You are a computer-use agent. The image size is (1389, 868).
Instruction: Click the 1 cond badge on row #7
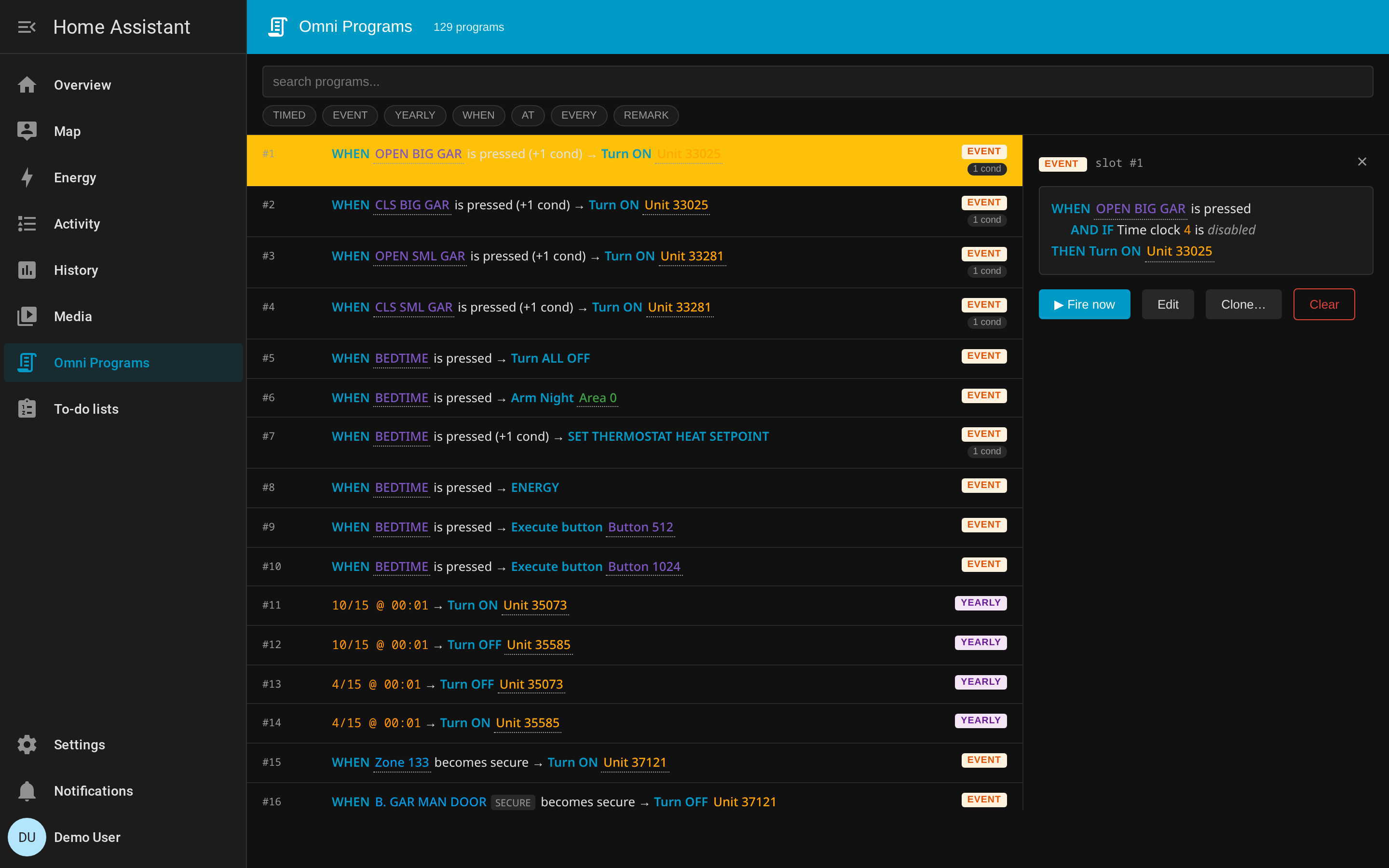point(987,451)
